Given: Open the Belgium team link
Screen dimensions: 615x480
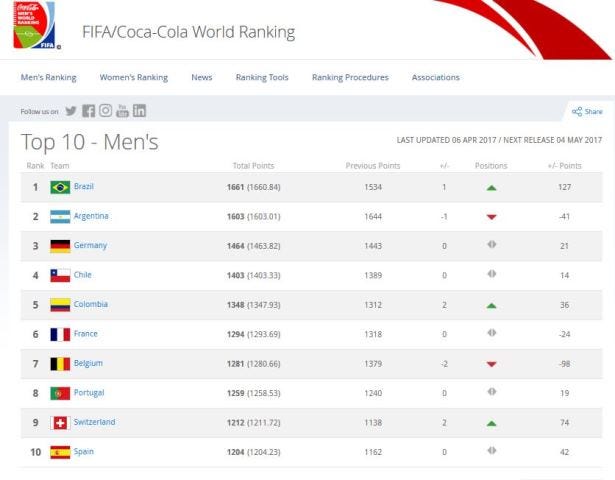Looking at the screenshot, I should point(88,363).
